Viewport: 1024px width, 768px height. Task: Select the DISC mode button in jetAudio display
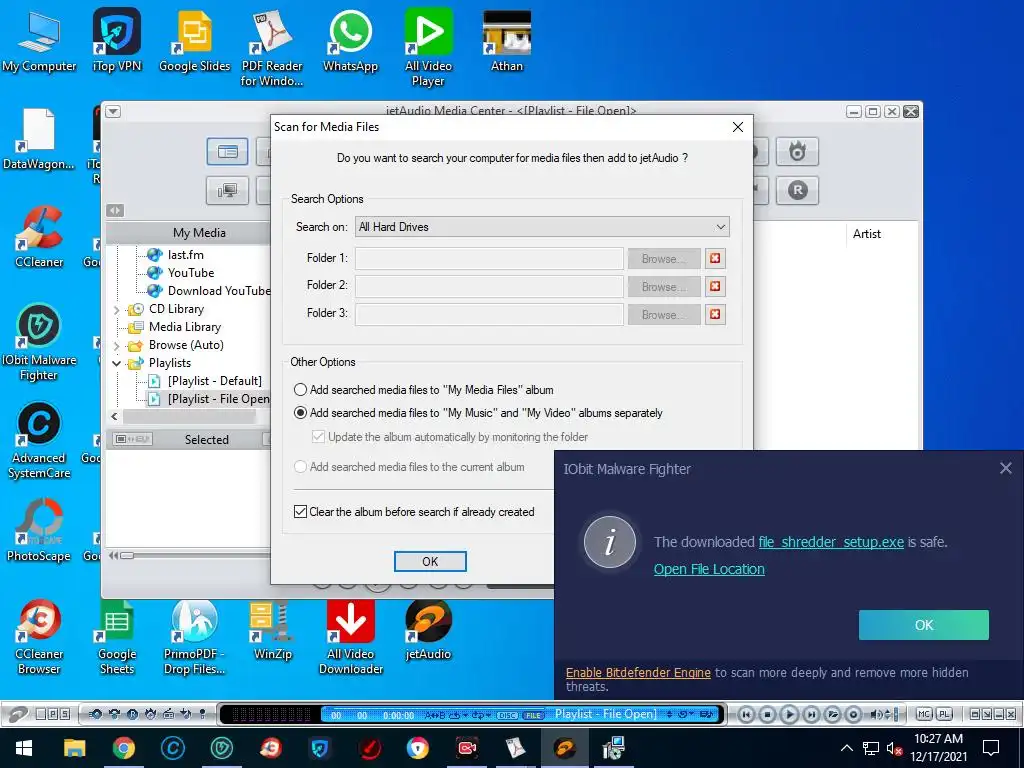[507, 715]
